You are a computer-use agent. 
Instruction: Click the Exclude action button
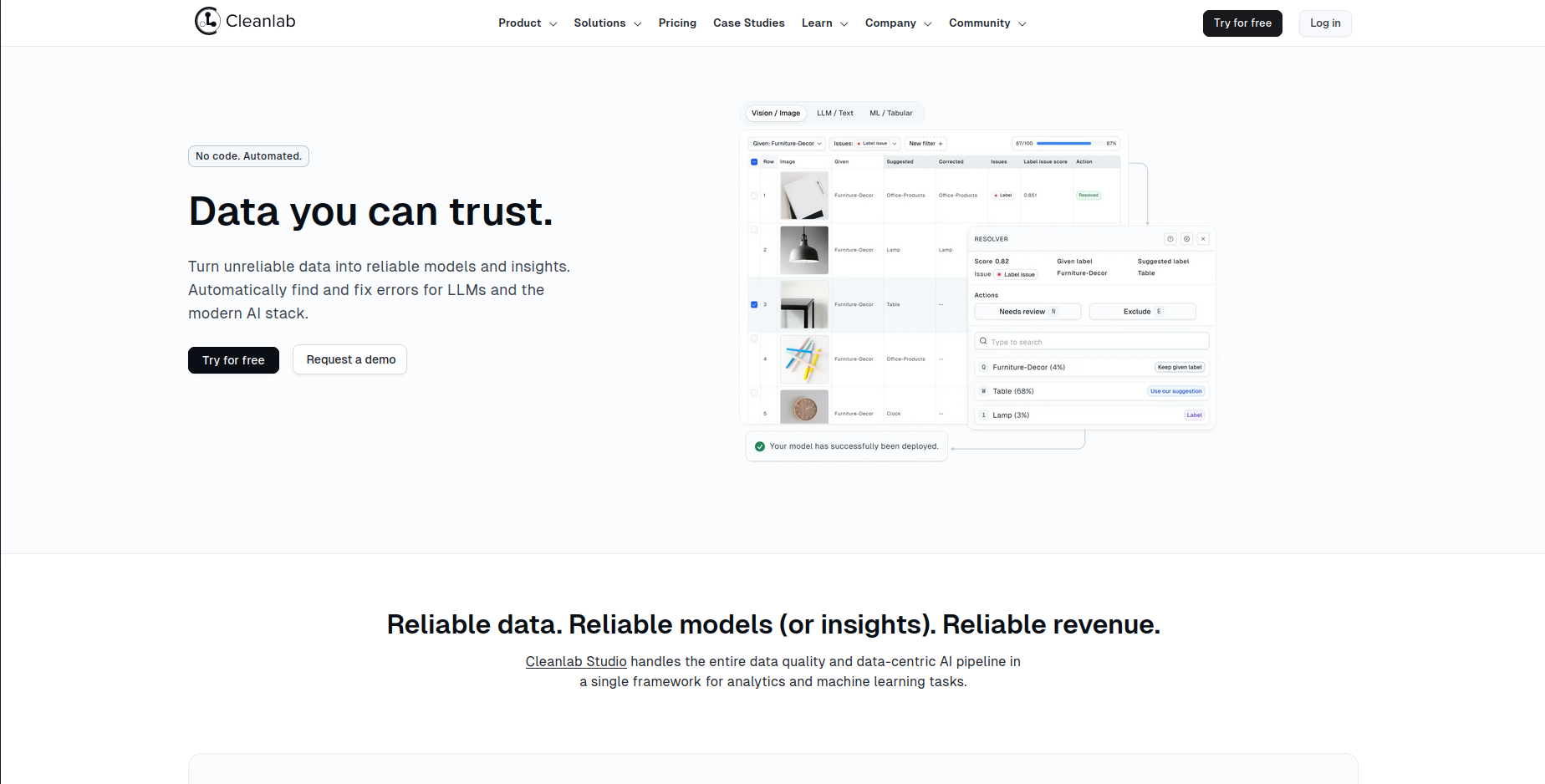click(1142, 311)
